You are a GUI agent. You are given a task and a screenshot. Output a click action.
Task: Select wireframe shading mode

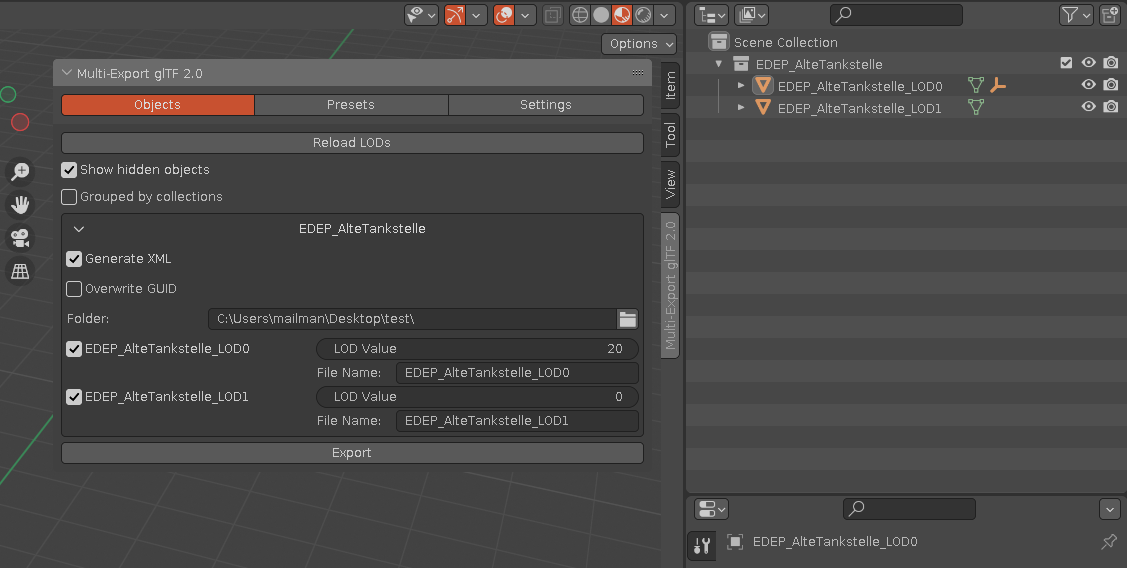tap(580, 14)
